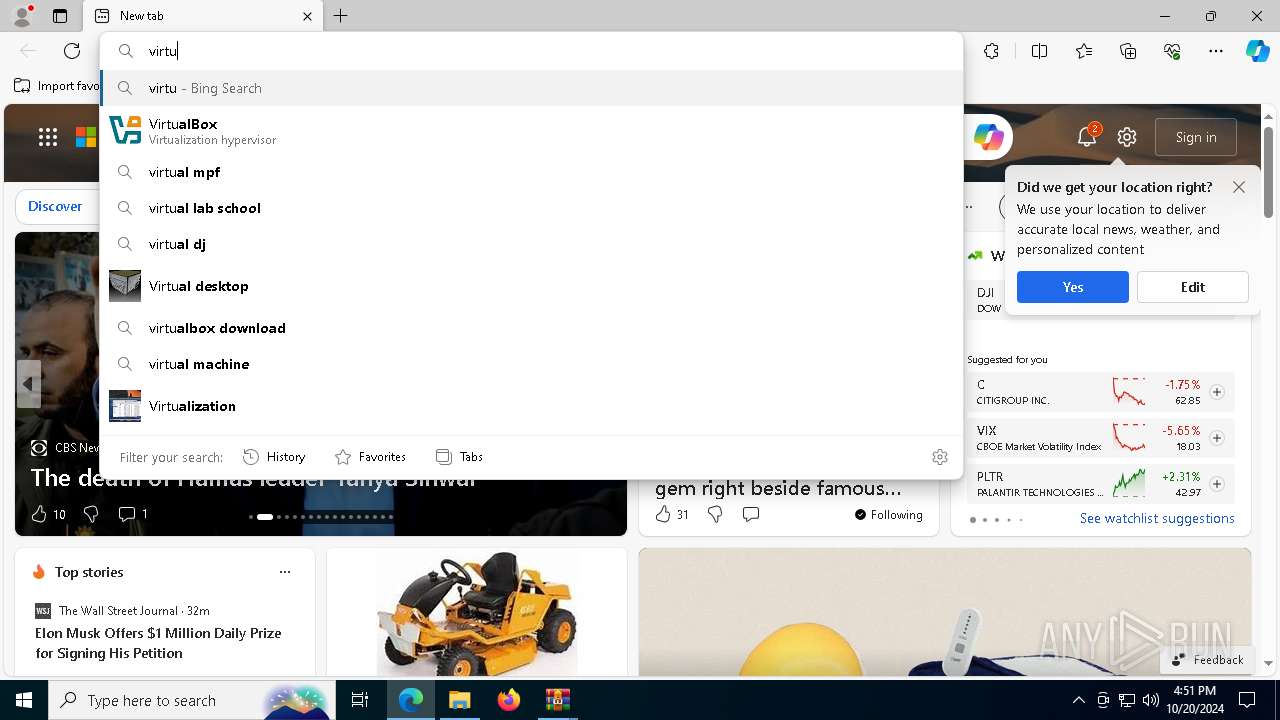1280x720 pixels.
Task: Open Elon Musk $1 Million headline
Action: click(x=158, y=643)
